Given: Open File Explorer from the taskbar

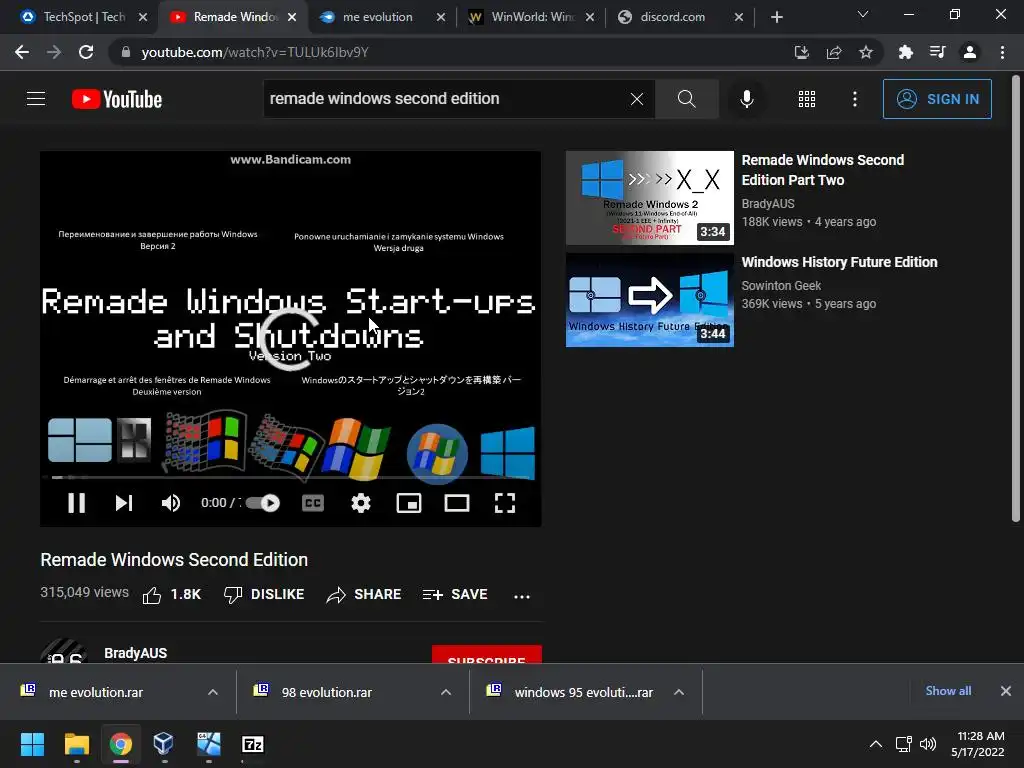Looking at the screenshot, I should click(76, 744).
